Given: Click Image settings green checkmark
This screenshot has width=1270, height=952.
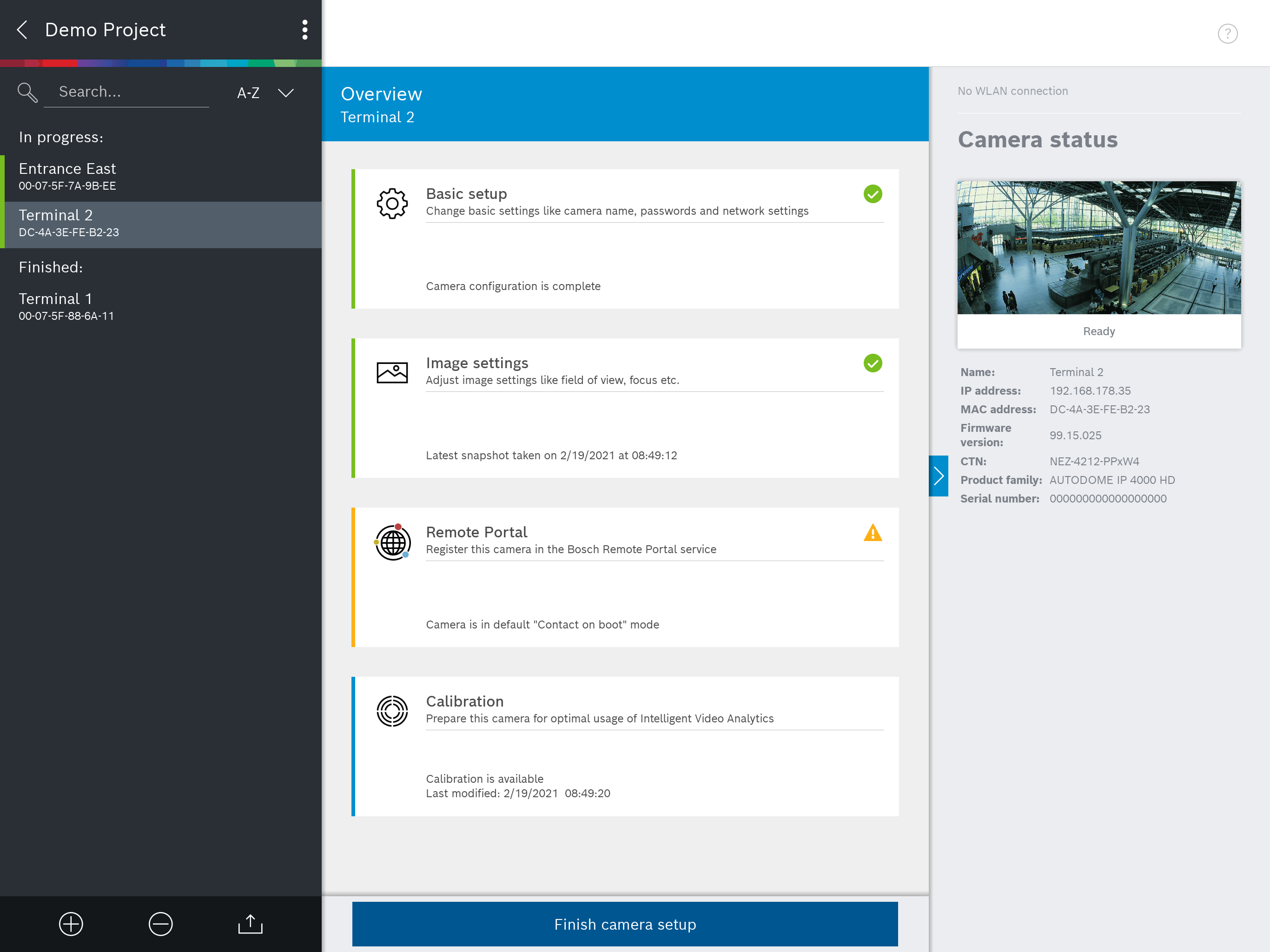Looking at the screenshot, I should [873, 364].
